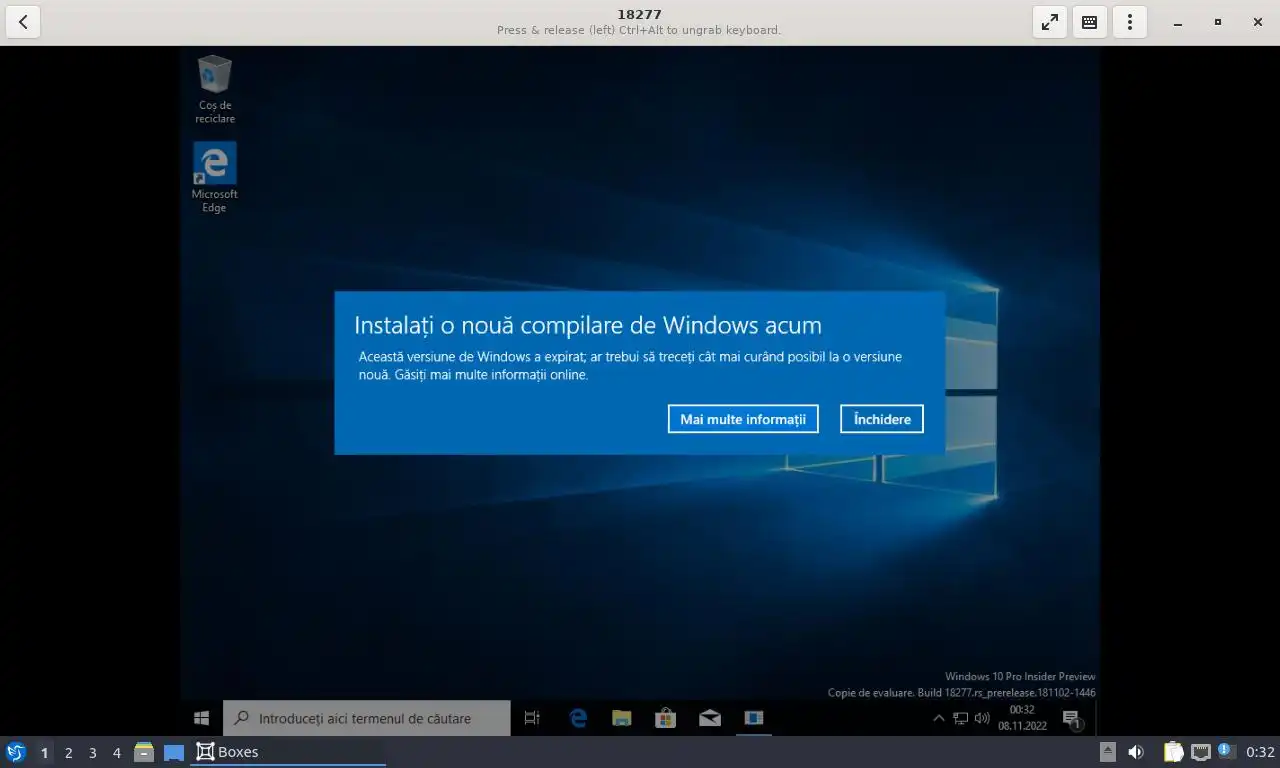
Task: Open the host panel application menu
Action: [x=15, y=752]
